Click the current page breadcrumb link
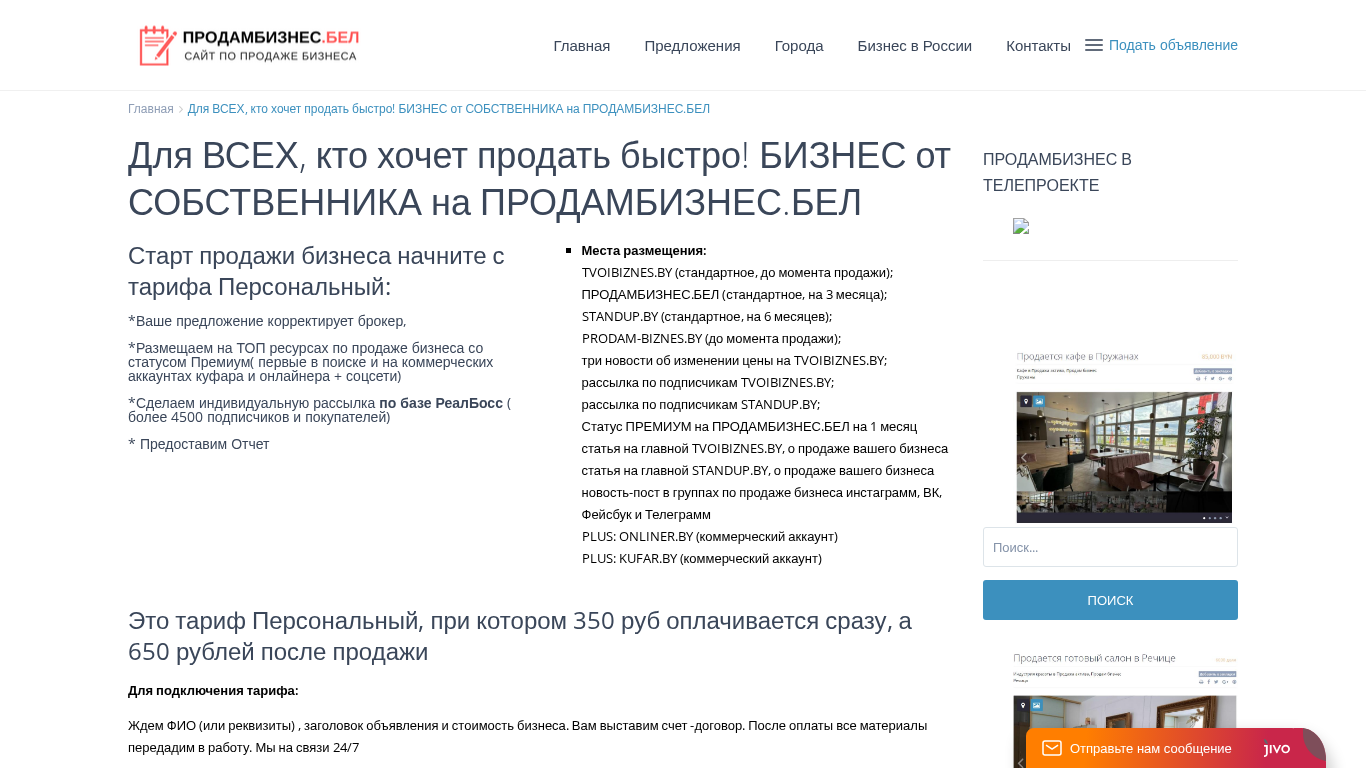1366x768 pixels. 449,109
